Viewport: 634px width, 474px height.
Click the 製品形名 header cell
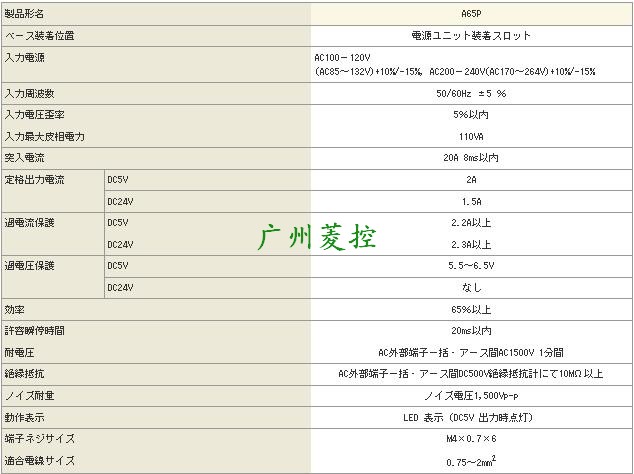pyautogui.click(x=25, y=13)
